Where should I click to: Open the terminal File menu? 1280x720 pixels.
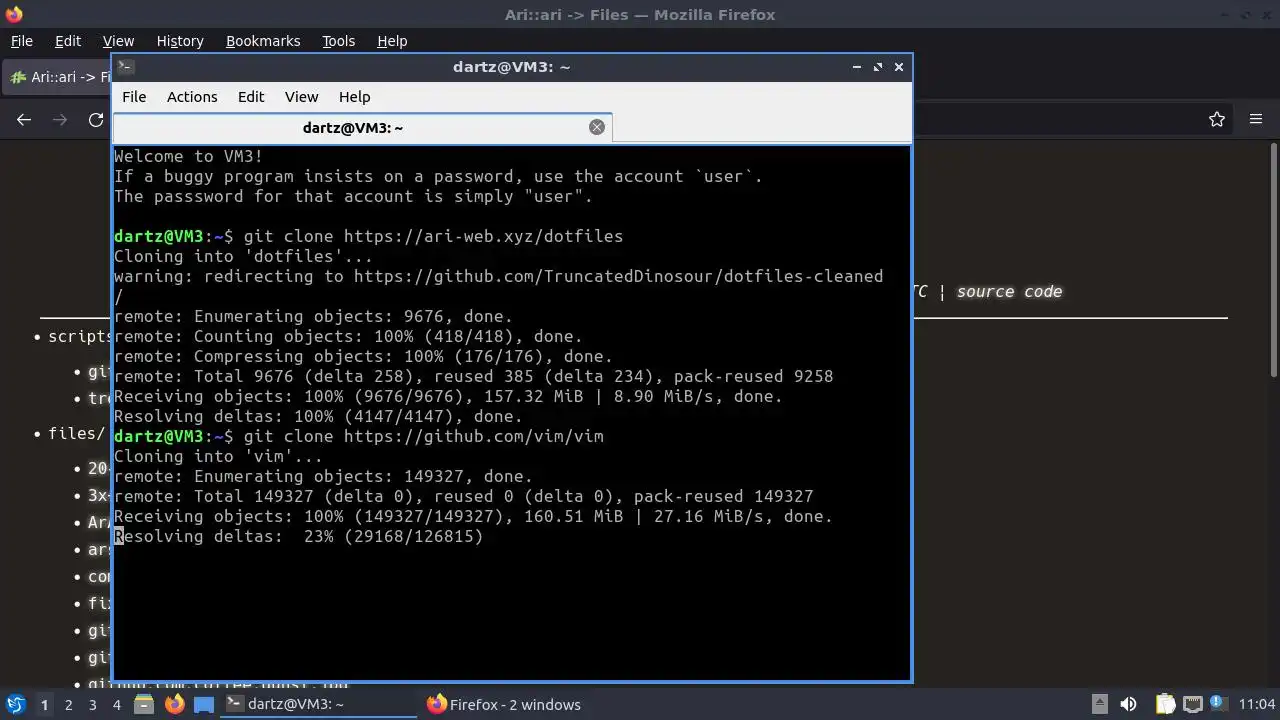[134, 96]
